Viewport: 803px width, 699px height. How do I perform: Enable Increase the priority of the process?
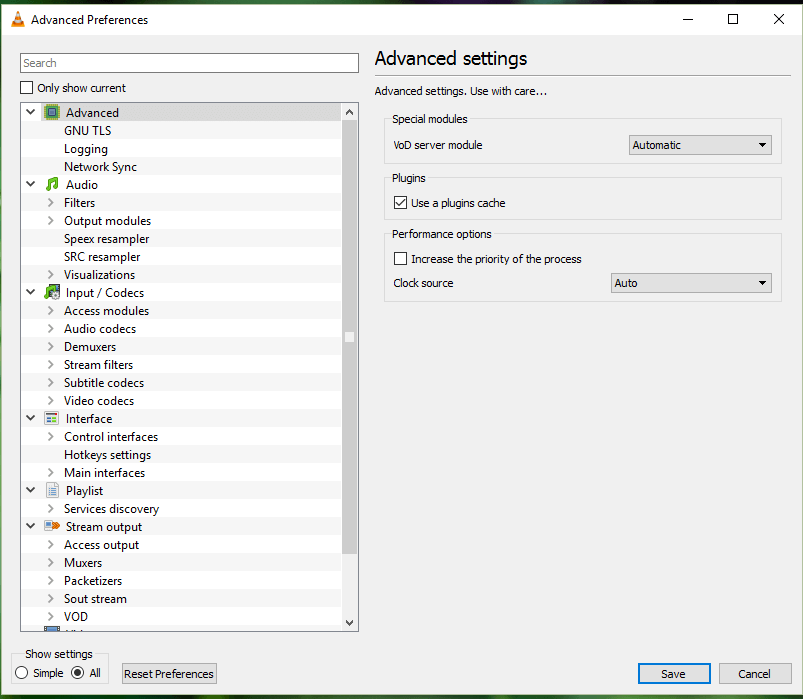pos(400,259)
